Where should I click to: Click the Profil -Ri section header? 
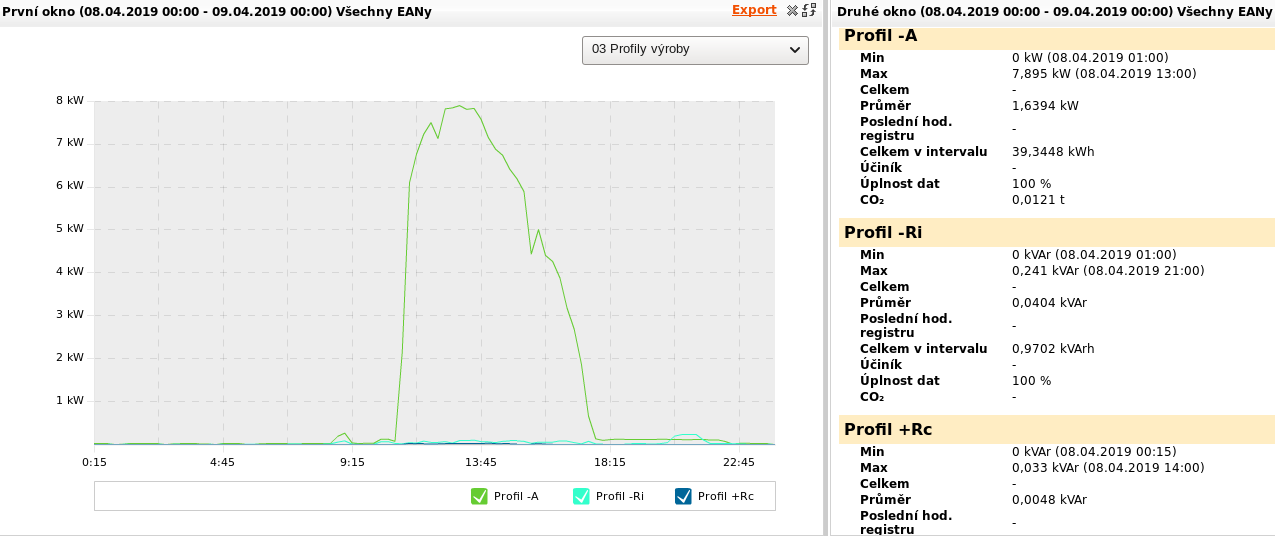point(1057,233)
